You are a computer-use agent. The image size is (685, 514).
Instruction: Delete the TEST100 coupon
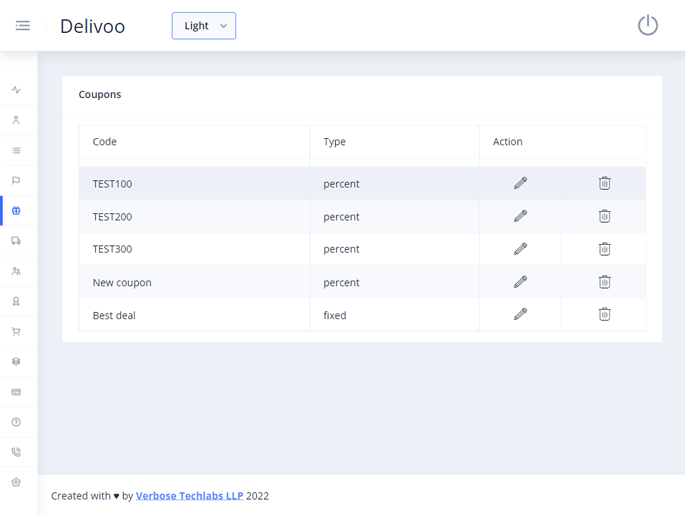point(604,183)
